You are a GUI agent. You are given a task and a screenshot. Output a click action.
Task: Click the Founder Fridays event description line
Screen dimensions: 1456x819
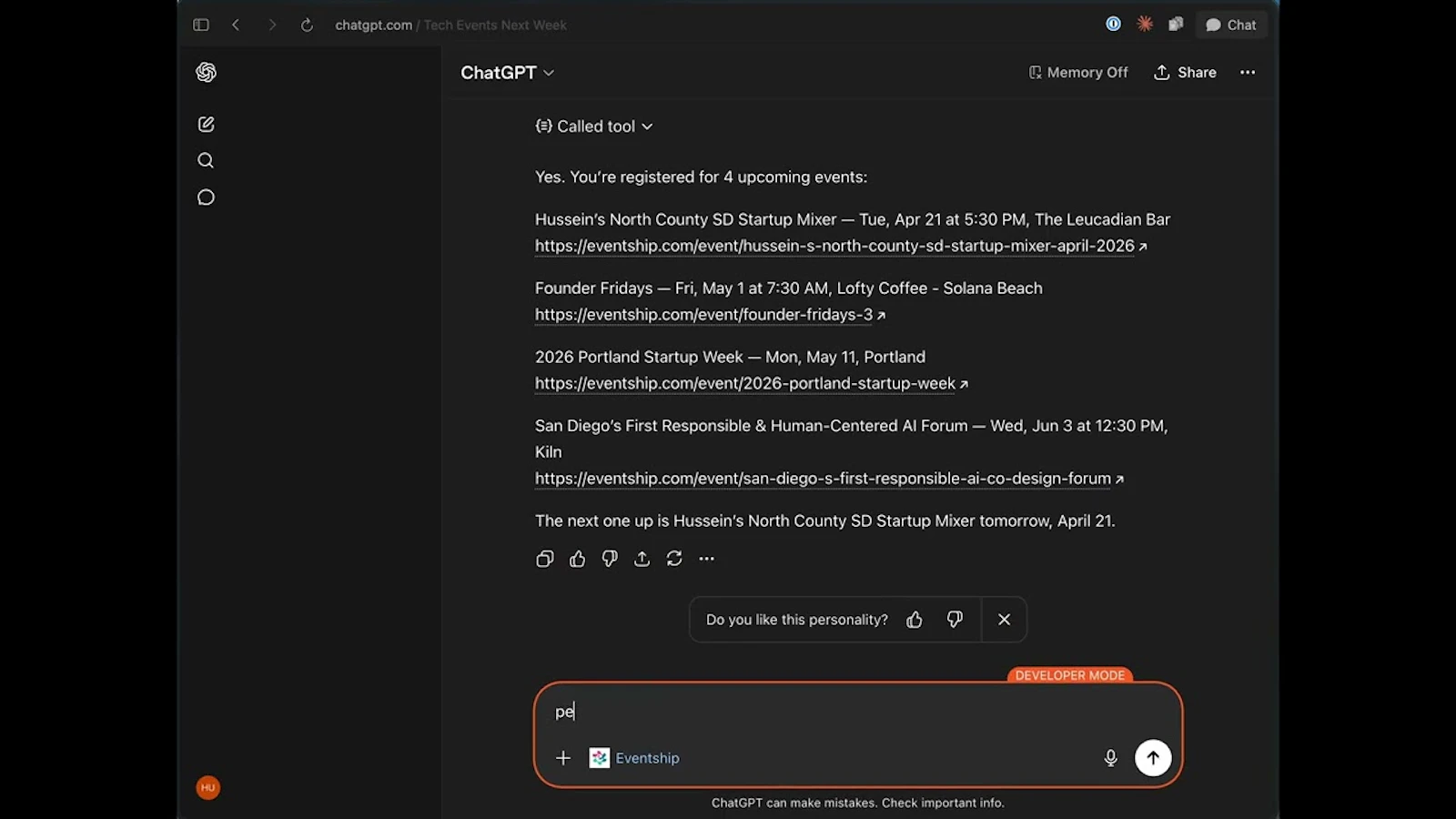[789, 288]
